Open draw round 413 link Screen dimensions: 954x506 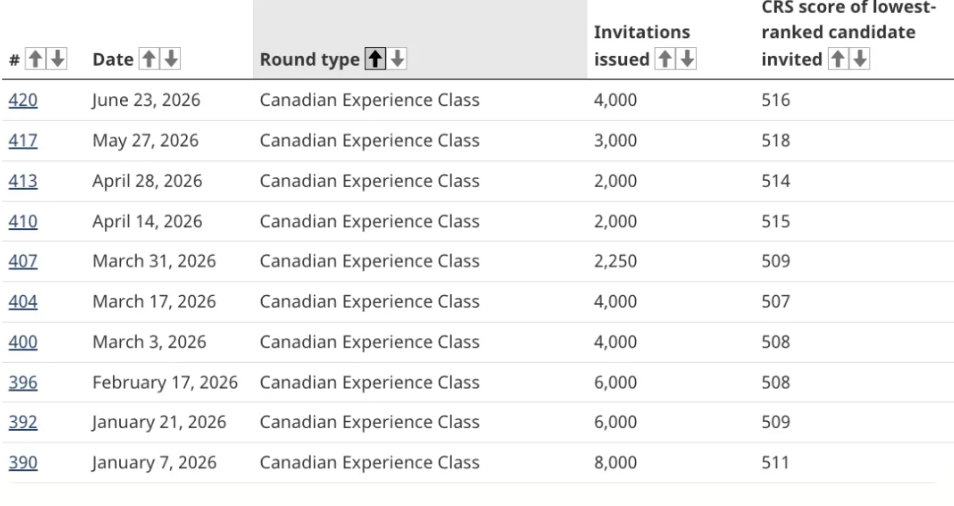23,181
